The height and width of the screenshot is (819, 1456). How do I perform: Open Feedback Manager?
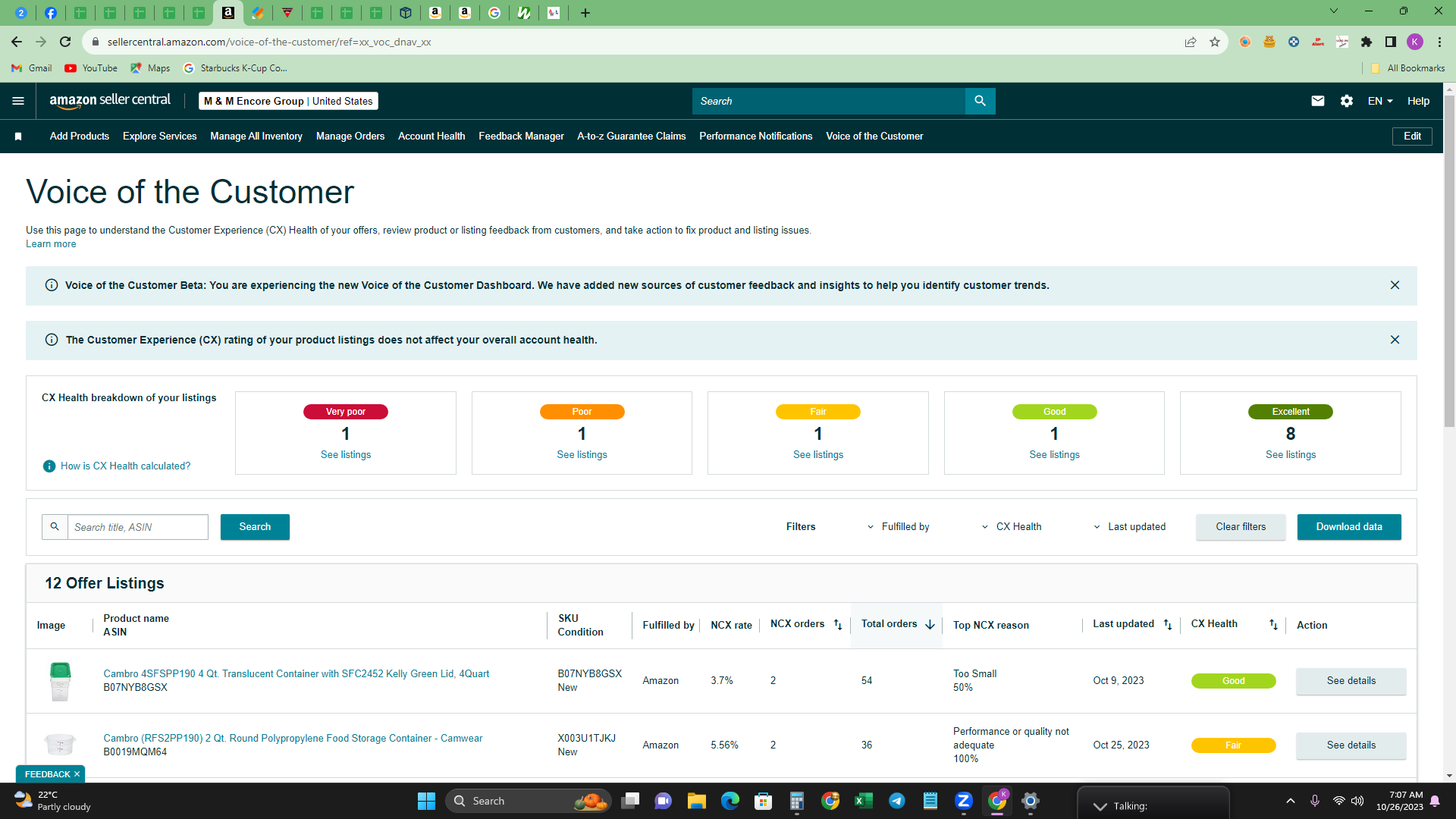(521, 136)
